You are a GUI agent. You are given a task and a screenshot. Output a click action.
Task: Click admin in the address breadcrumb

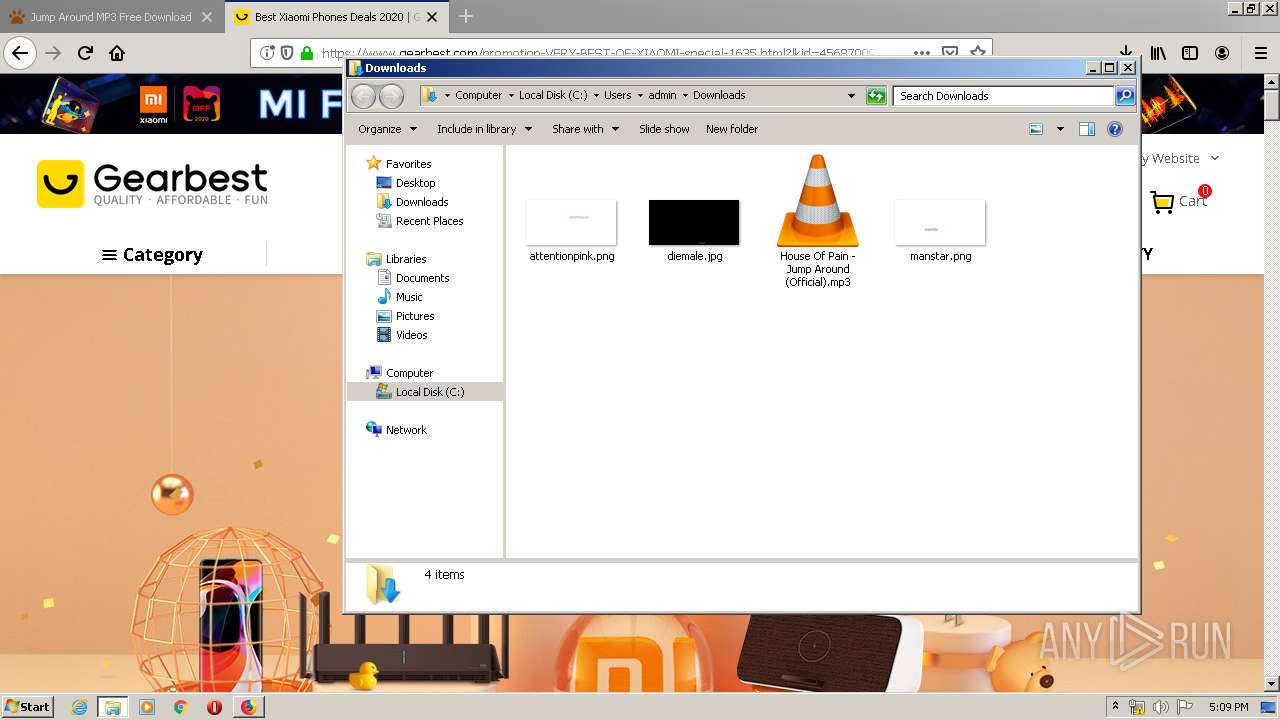point(662,95)
